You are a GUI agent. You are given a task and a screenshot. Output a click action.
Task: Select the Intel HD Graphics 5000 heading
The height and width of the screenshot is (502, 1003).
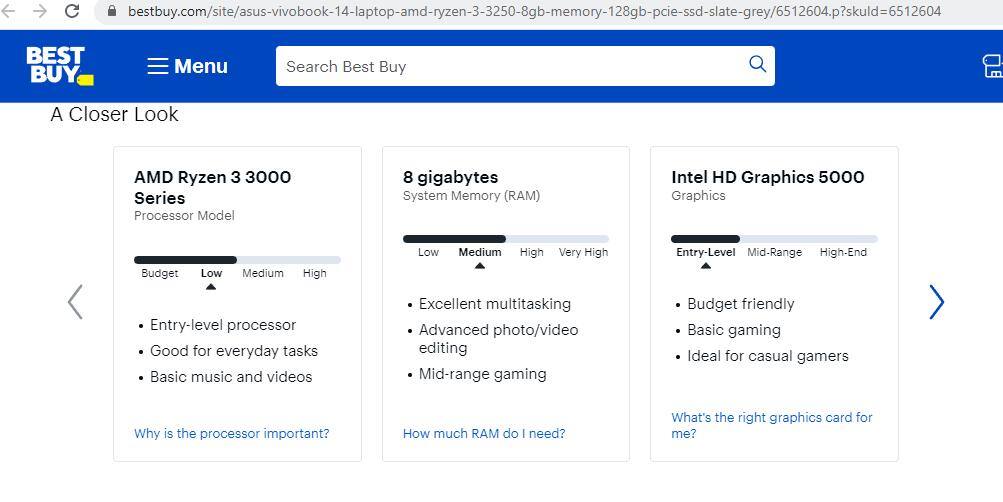point(767,177)
